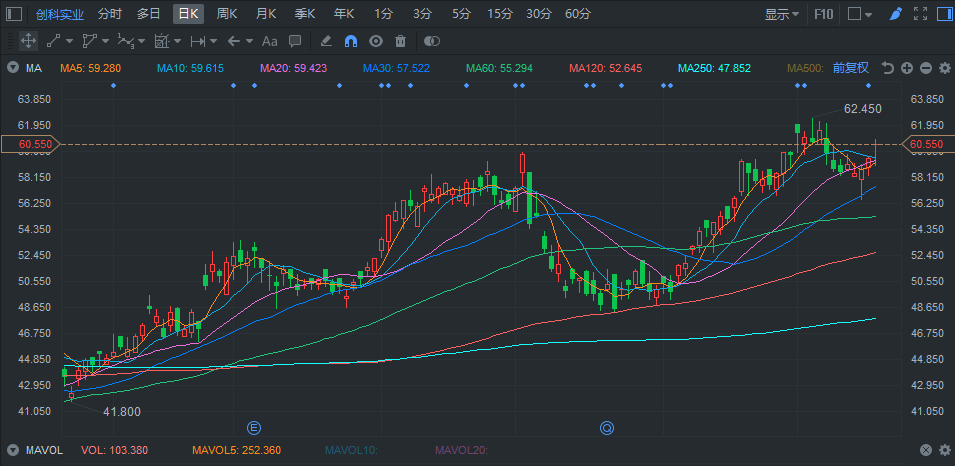
Task: Switch to 分时 intraday tab
Action: pyautogui.click(x=110, y=14)
